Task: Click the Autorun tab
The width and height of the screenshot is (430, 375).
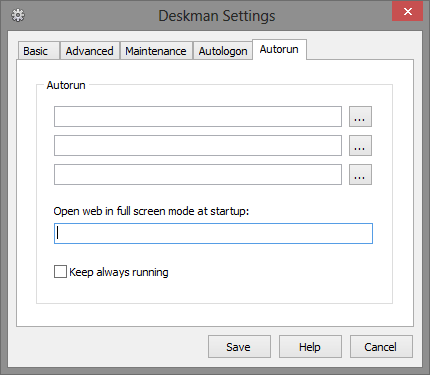Action: [279, 49]
